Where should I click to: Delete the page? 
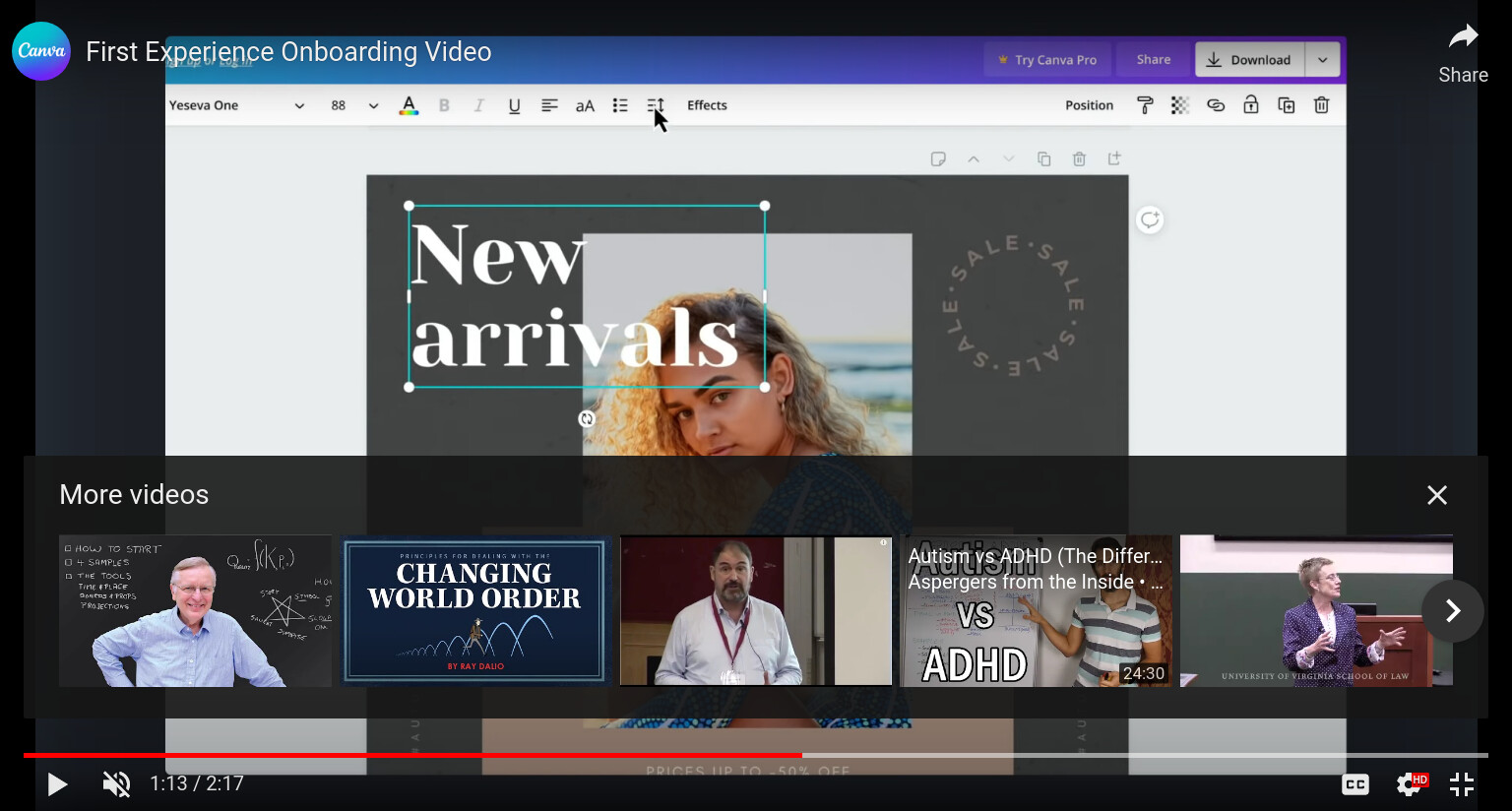1079,158
